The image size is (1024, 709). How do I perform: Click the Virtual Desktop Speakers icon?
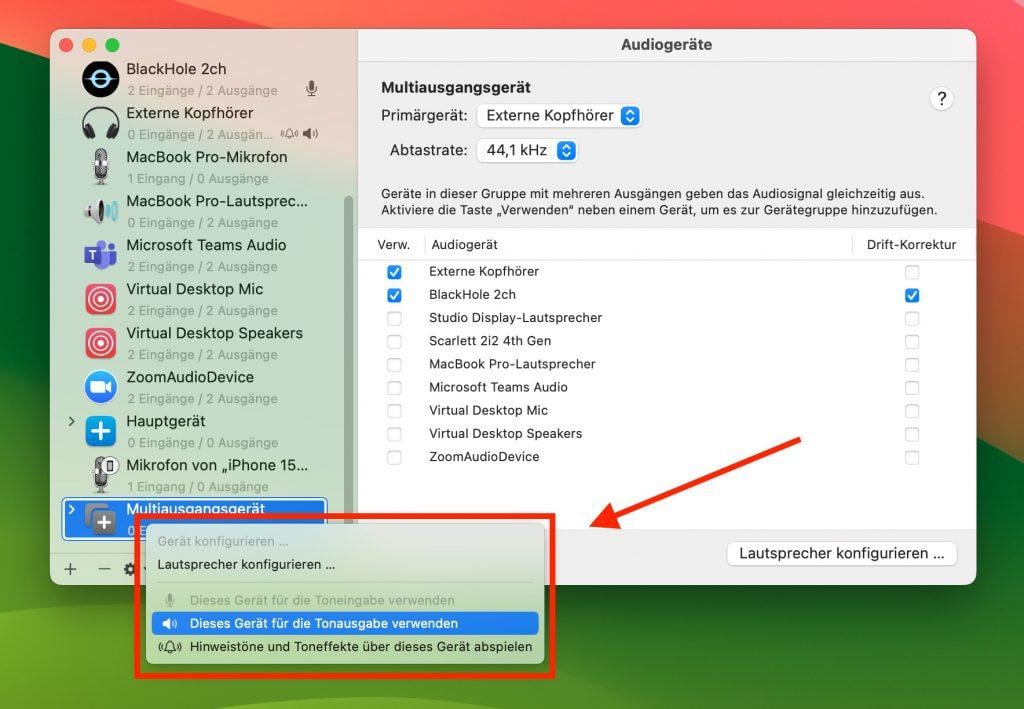coord(101,343)
